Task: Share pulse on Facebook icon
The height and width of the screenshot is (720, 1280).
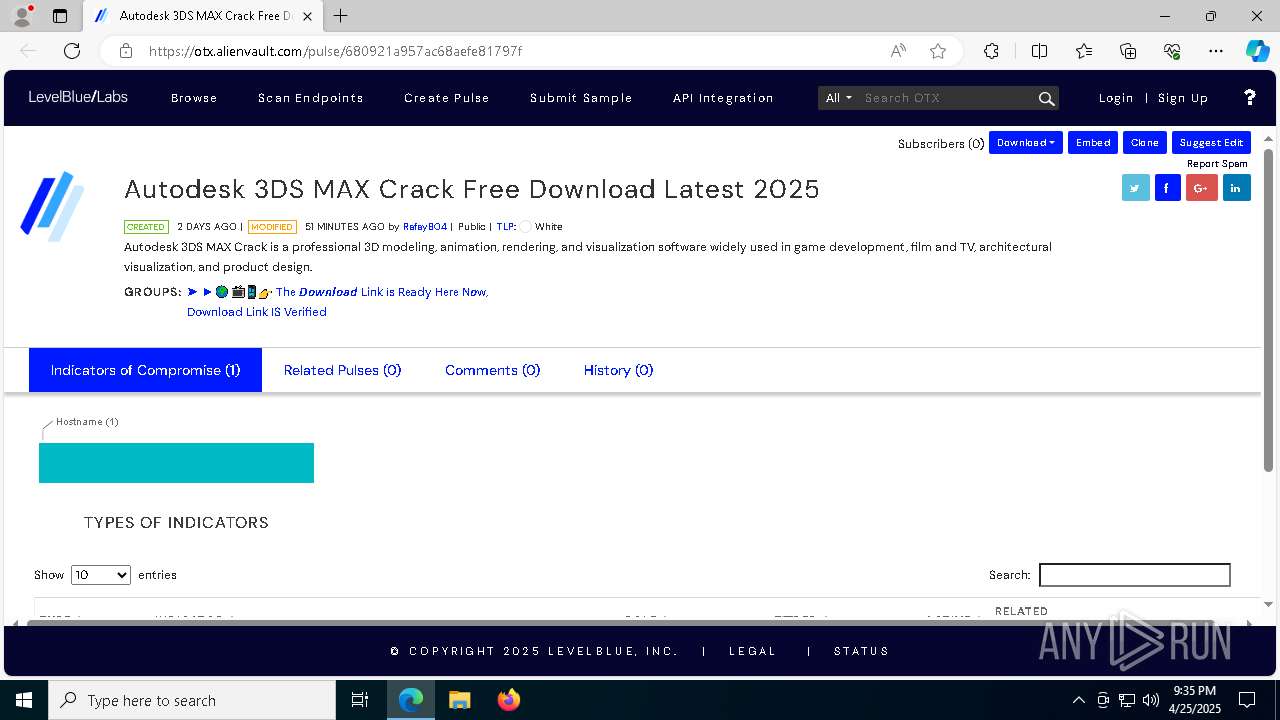Action: [x=1168, y=187]
